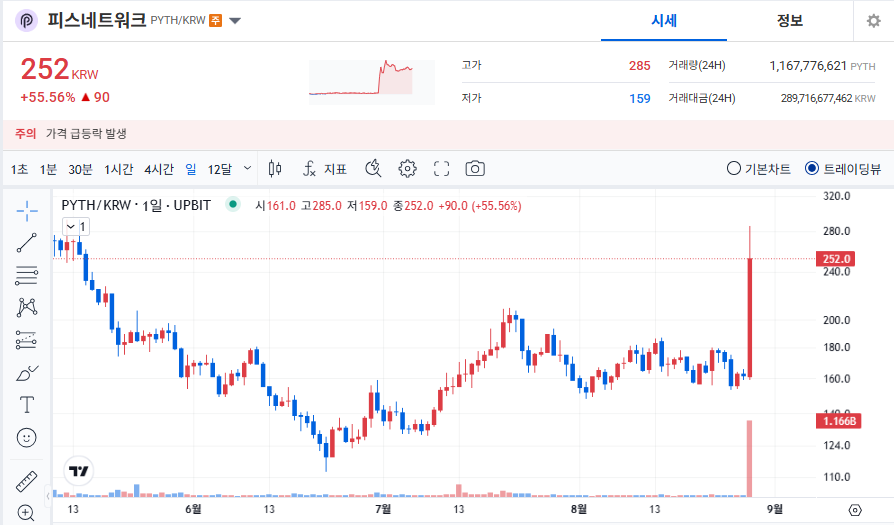
Task: Select the pattern drawing tool
Action: (27, 308)
